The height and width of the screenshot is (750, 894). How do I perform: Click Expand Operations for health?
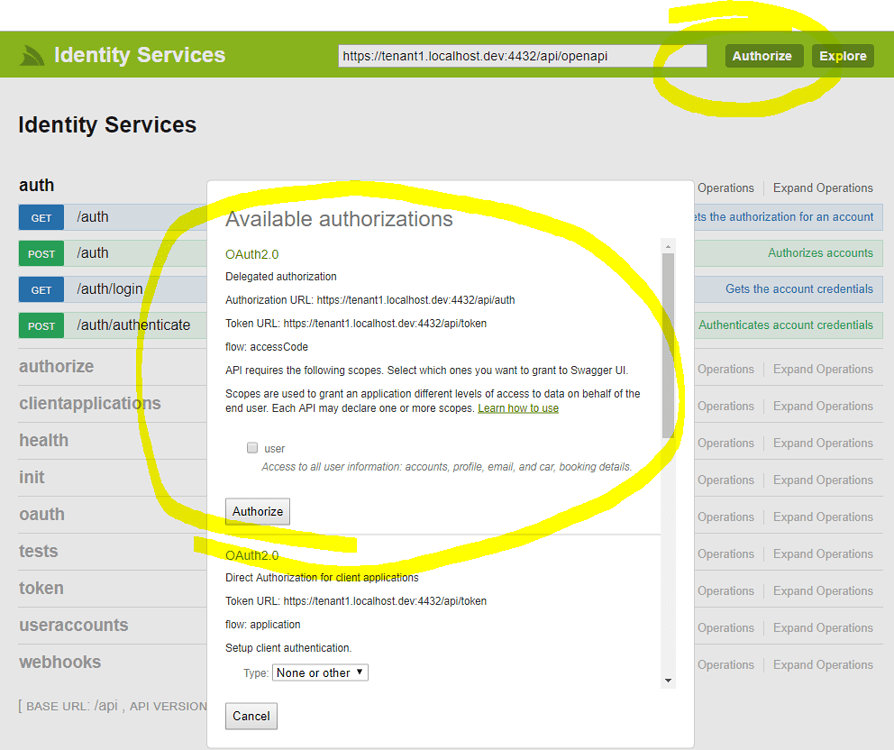[823, 443]
